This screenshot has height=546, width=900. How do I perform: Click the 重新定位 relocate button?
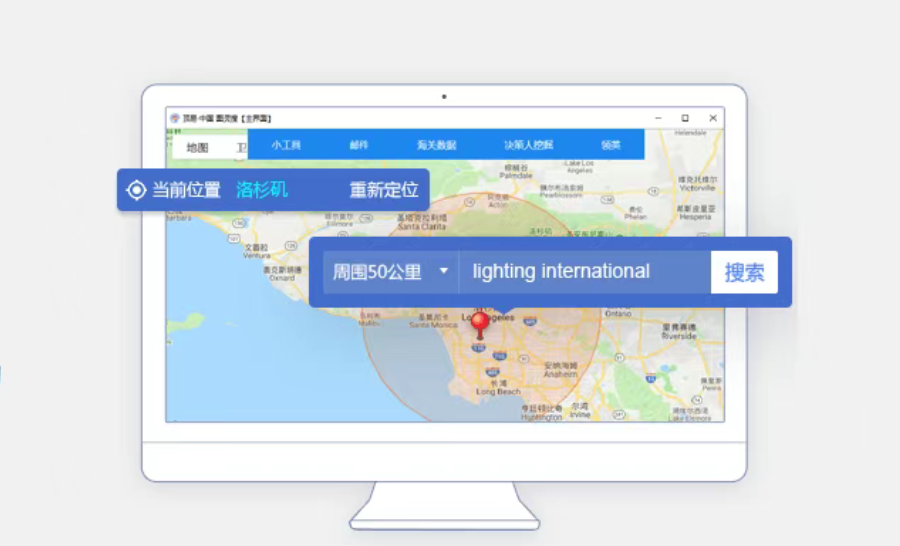pyautogui.click(x=383, y=190)
